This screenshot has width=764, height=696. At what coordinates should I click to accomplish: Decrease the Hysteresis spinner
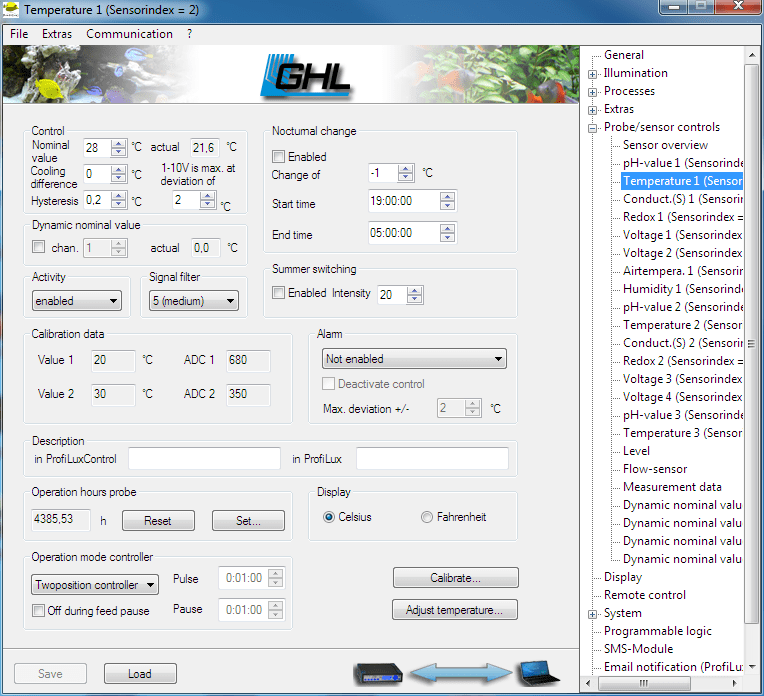[118, 204]
